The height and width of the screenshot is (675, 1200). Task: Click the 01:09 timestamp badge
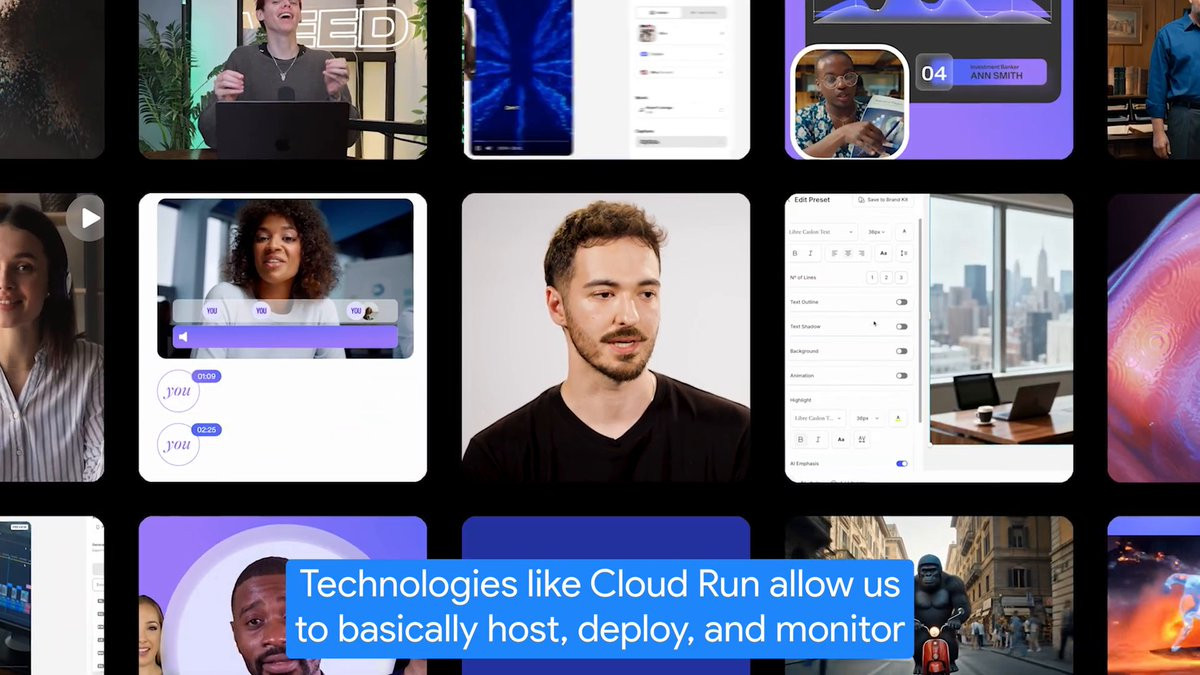click(206, 377)
